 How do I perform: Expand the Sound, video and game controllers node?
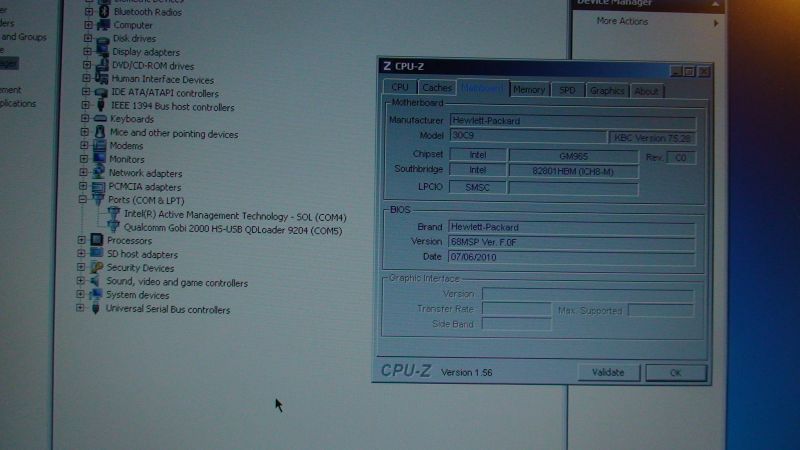pos(81,281)
